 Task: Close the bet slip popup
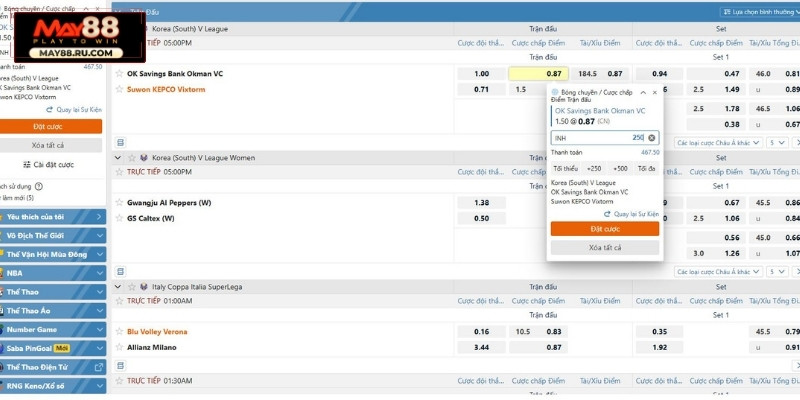pos(653,93)
